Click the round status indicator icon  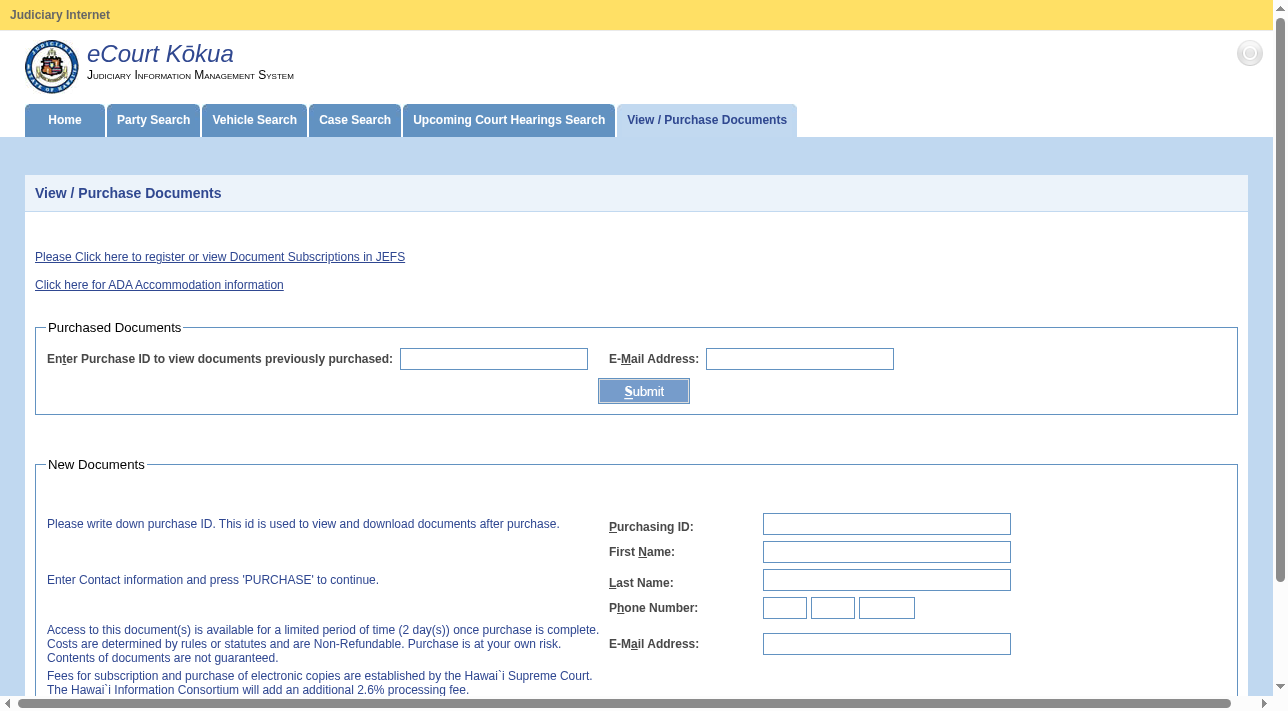pyautogui.click(x=1250, y=53)
